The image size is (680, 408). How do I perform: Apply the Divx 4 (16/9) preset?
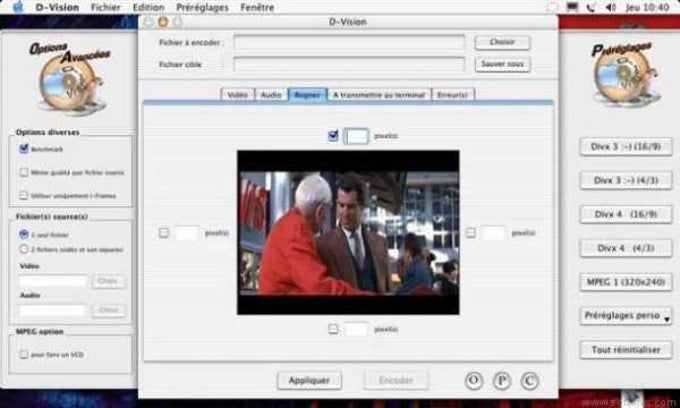[626, 214]
